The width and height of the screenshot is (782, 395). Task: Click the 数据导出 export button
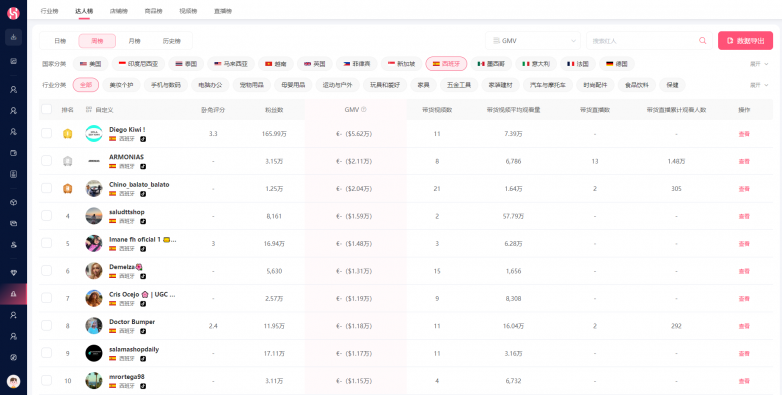click(x=746, y=41)
